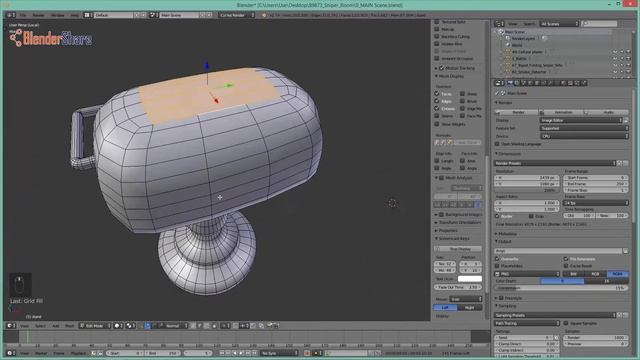Click the Render tab icon in properties
The height and width of the screenshot is (360, 640).
click(510, 83)
